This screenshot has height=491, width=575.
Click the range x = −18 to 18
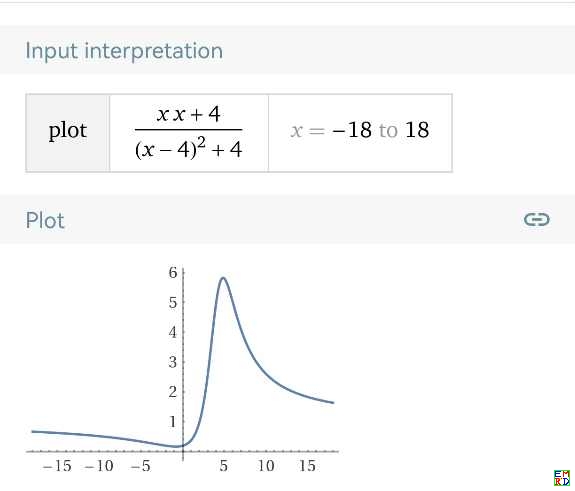click(360, 130)
